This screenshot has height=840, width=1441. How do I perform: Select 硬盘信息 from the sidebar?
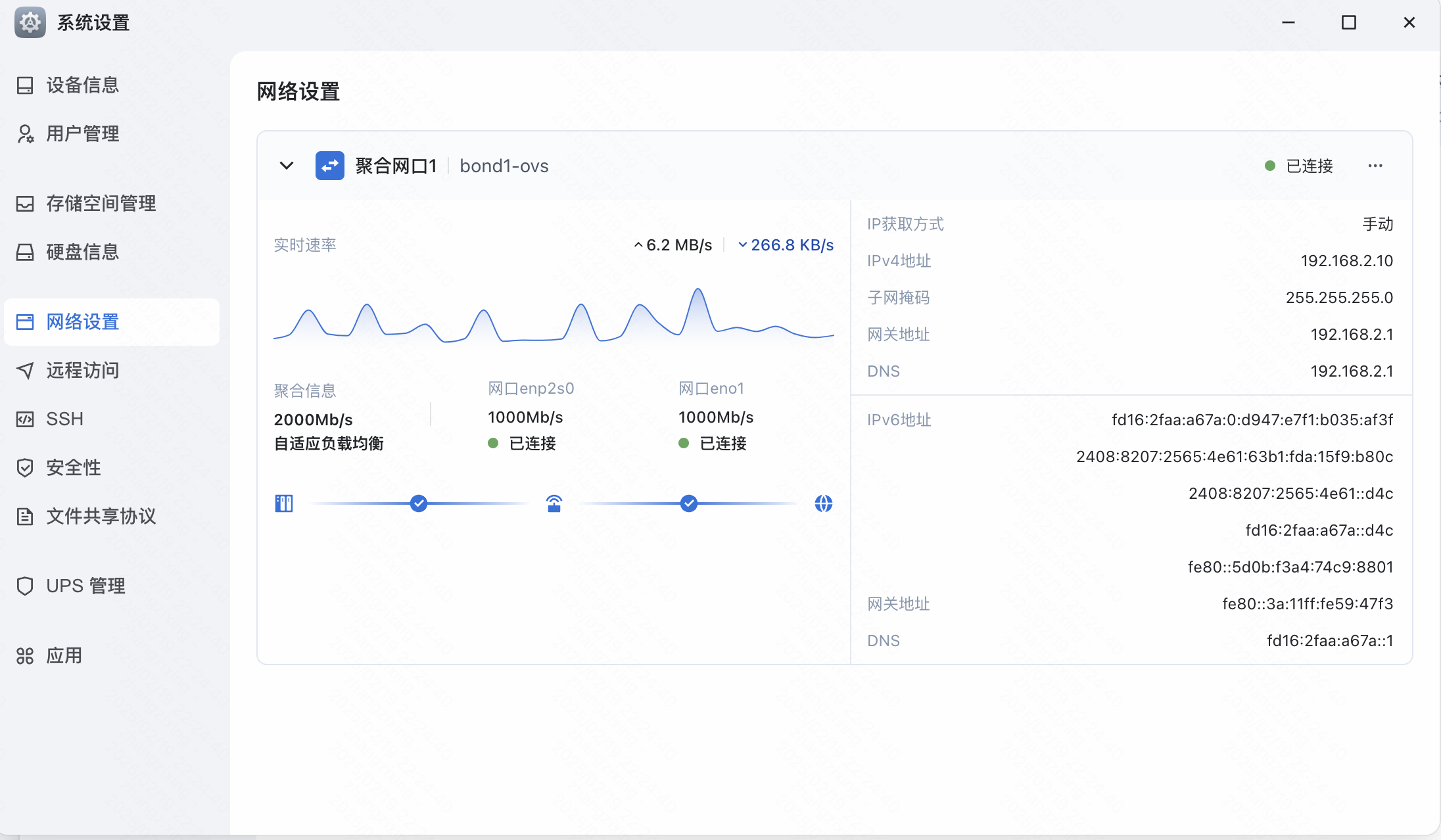click(x=112, y=252)
